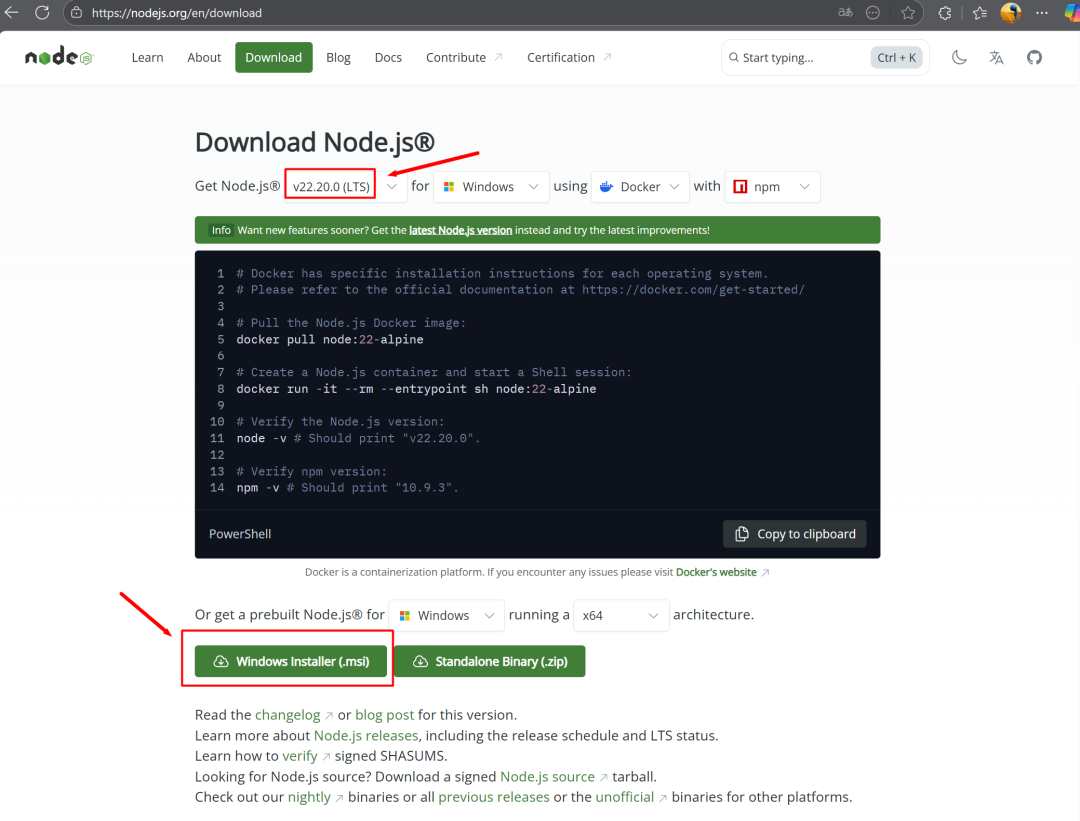Follow the latest Node.js version link
This screenshot has height=821, width=1080.
(460, 230)
